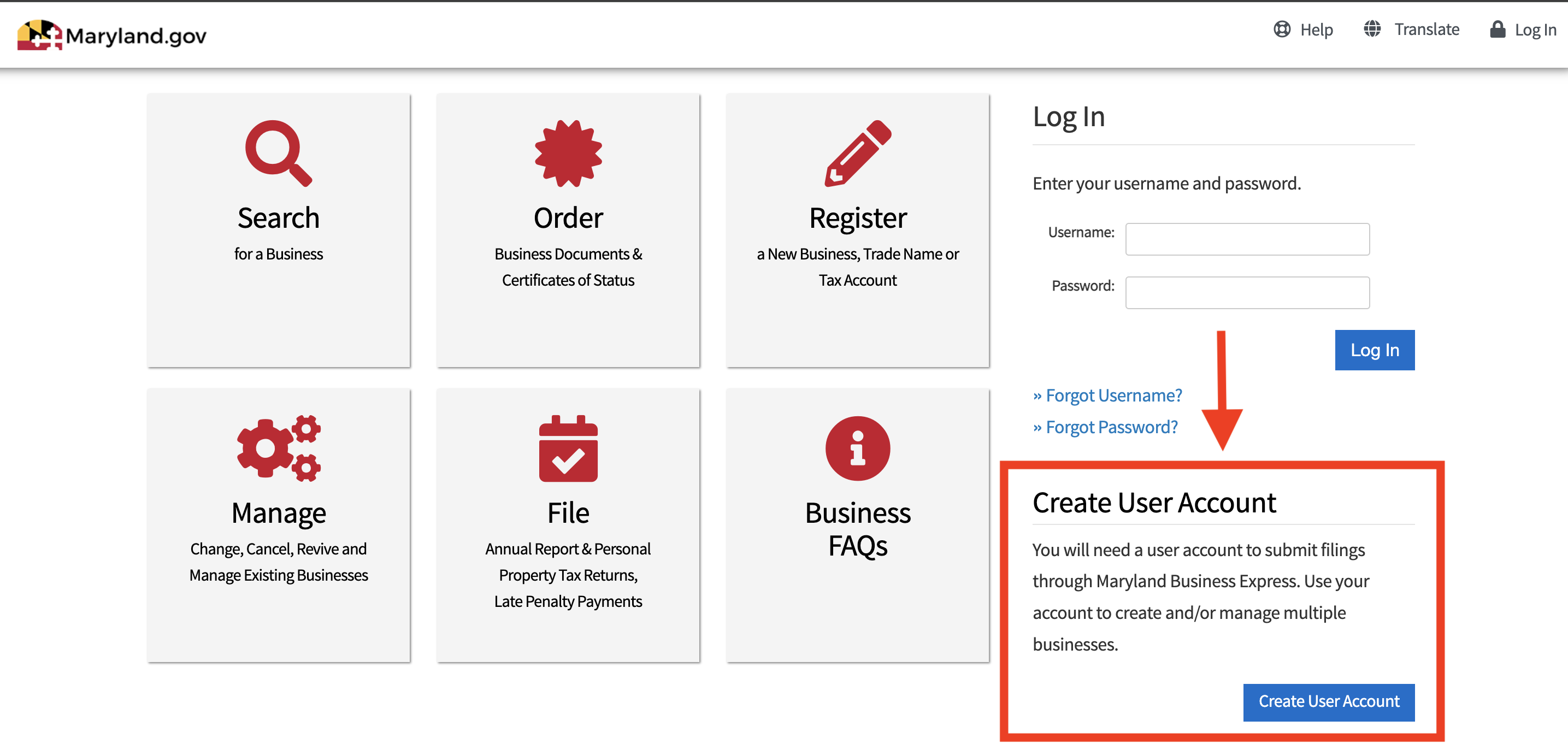Click the Order certificate seal icon
1568x744 pixels.
pyautogui.click(x=568, y=153)
